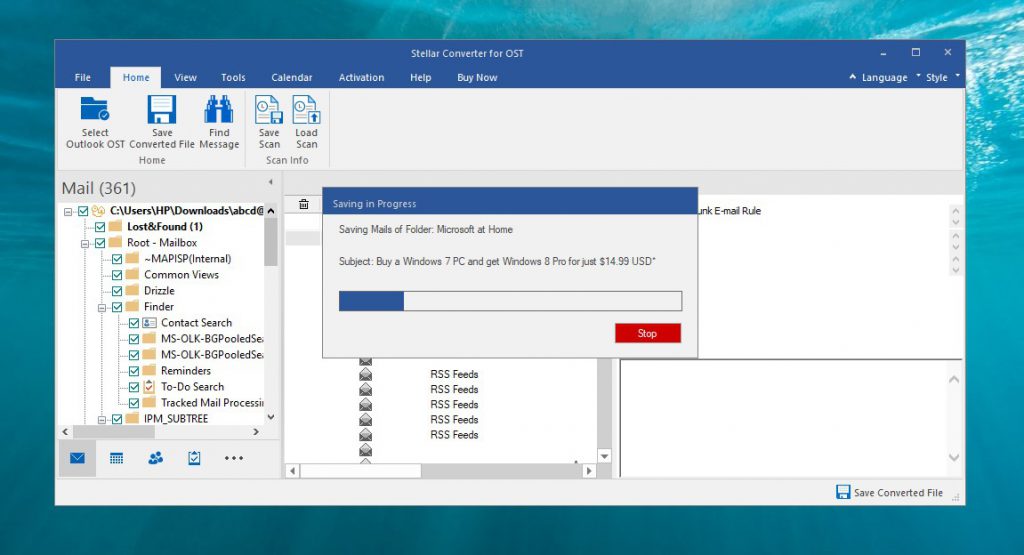Click folder tree scroll down arrow
1024x555 pixels.
click(270, 417)
